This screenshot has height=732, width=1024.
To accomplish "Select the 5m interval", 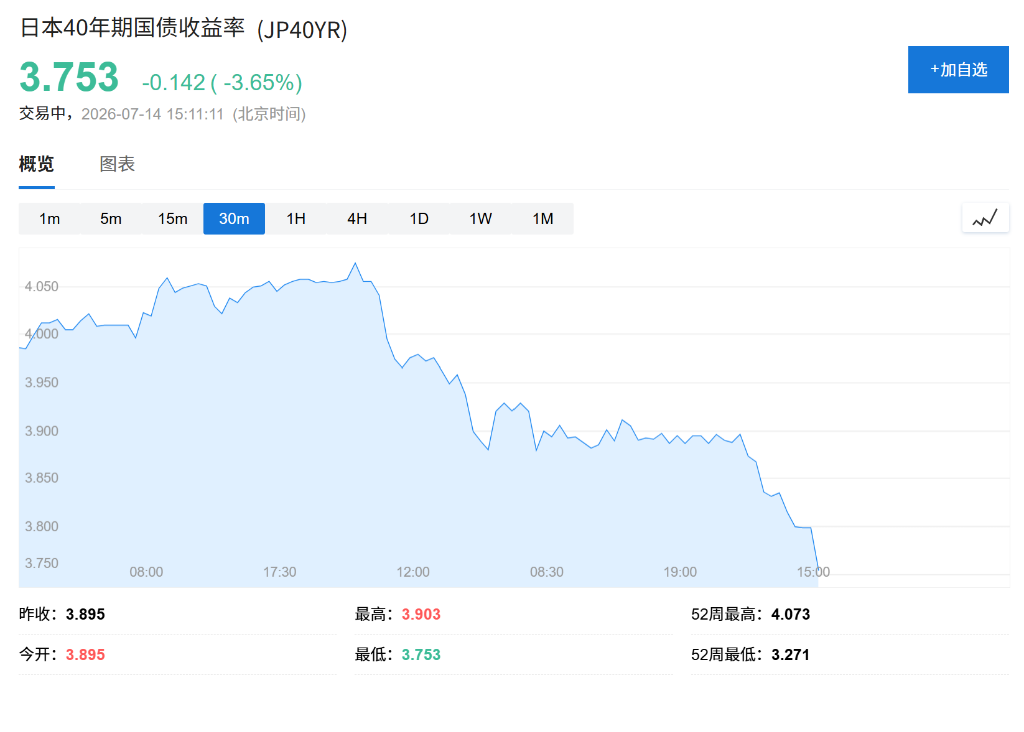I will tap(111, 219).
